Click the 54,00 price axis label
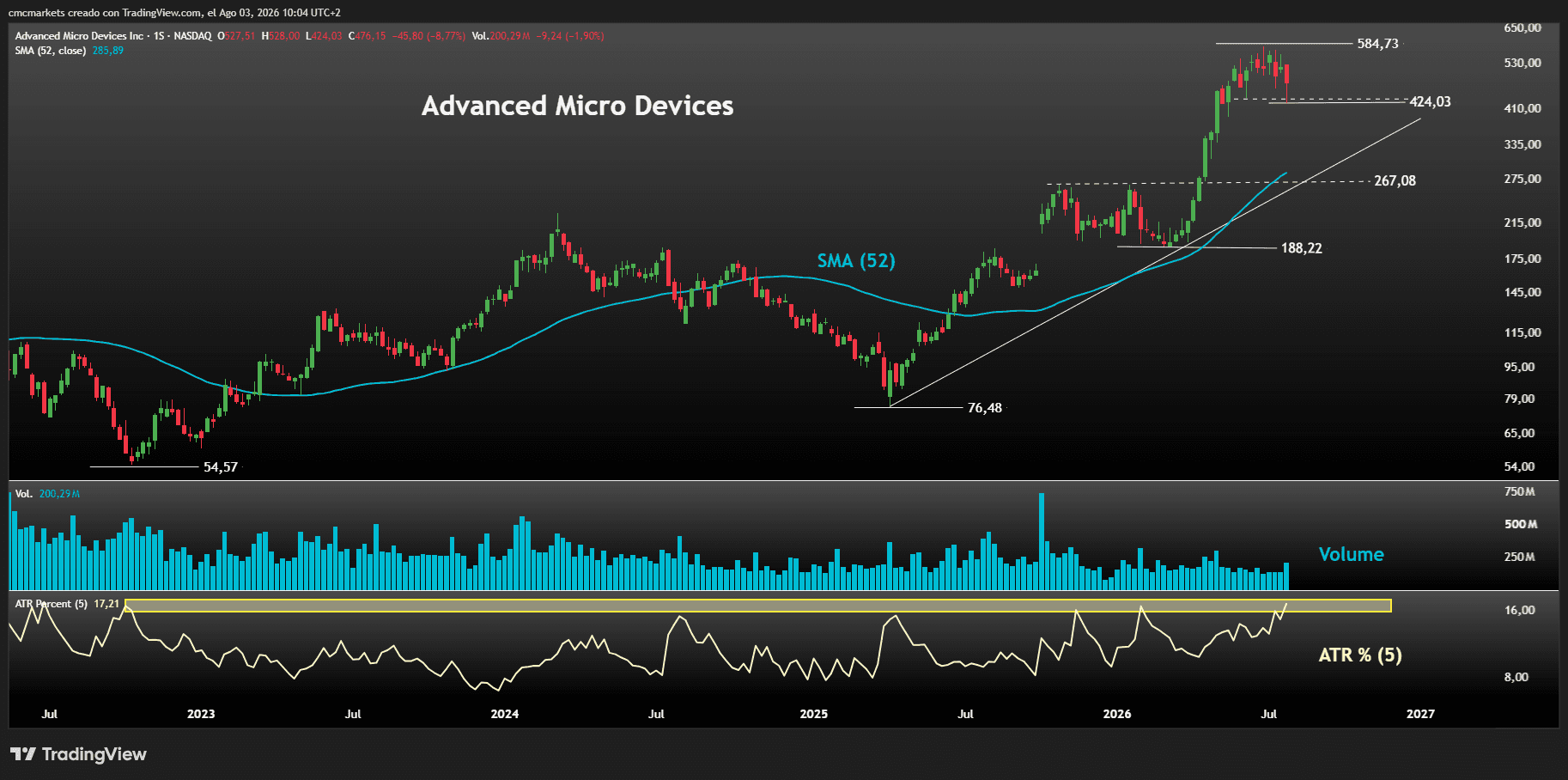The height and width of the screenshot is (780, 1568). (x=1519, y=467)
